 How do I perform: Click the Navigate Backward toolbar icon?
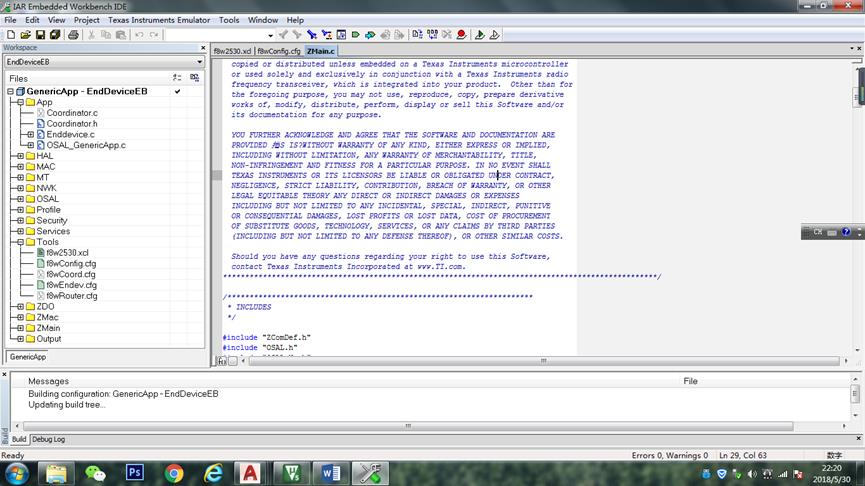point(385,35)
